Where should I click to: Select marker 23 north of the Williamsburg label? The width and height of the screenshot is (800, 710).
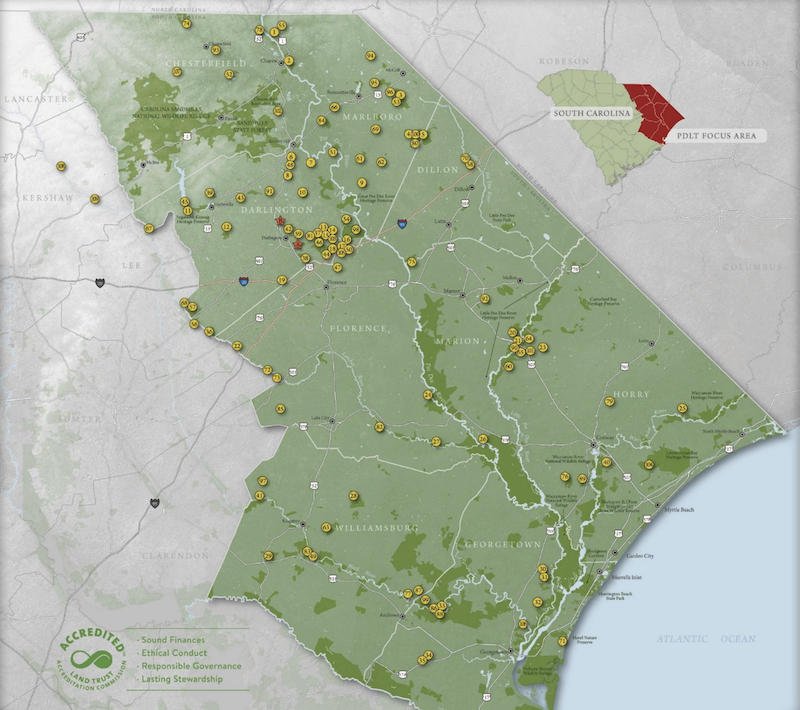pos(353,495)
